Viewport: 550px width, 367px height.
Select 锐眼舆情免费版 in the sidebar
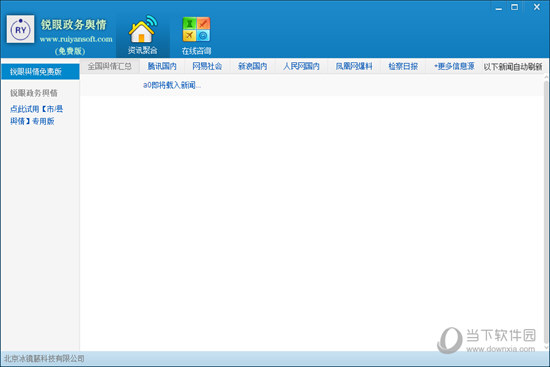click(x=40, y=72)
